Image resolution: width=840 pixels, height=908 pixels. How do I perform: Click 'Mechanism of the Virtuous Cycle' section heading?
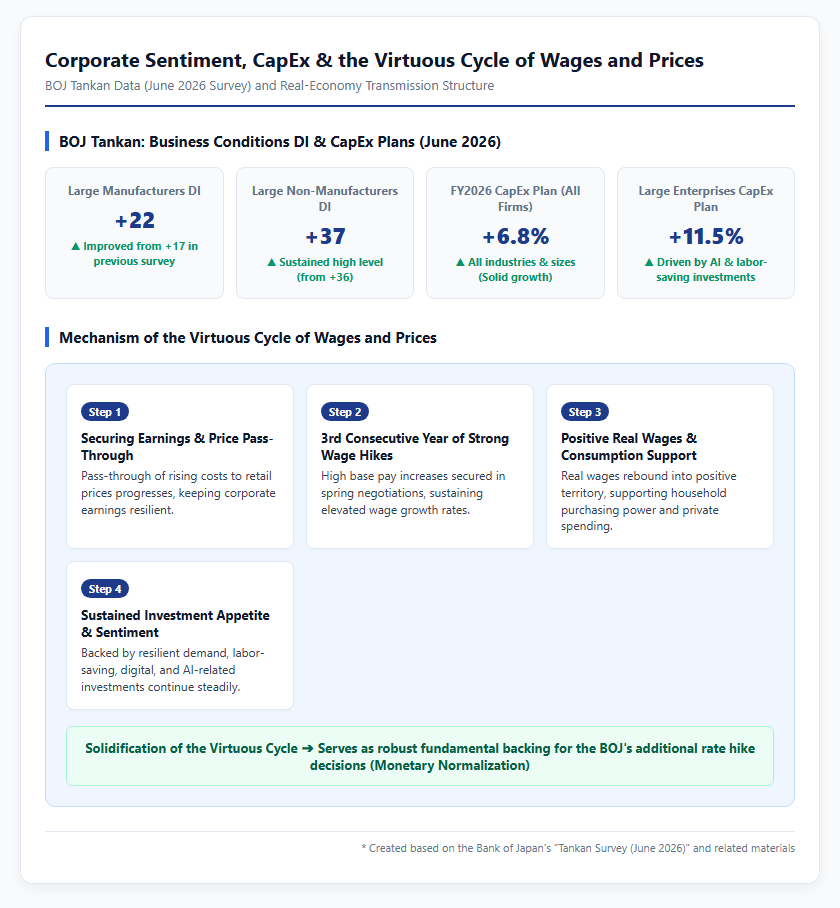pyautogui.click(x=248, y=338)
